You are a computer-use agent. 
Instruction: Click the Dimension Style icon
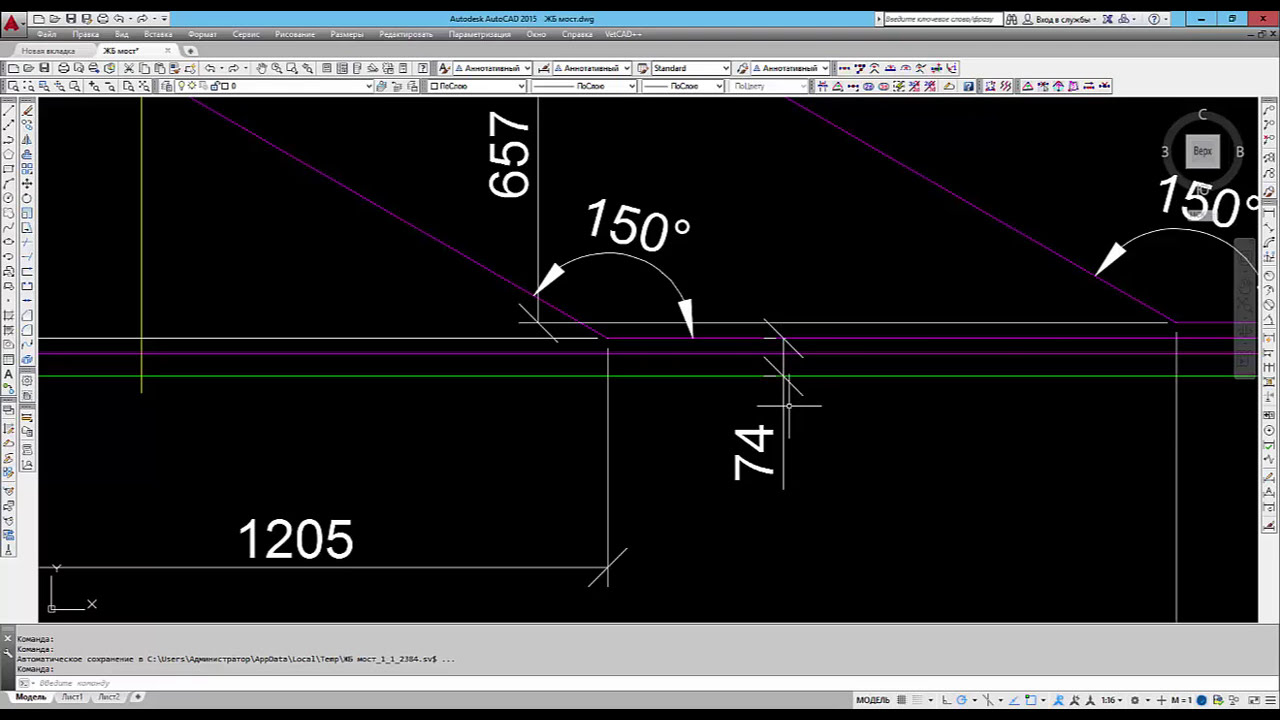point(545,68)
